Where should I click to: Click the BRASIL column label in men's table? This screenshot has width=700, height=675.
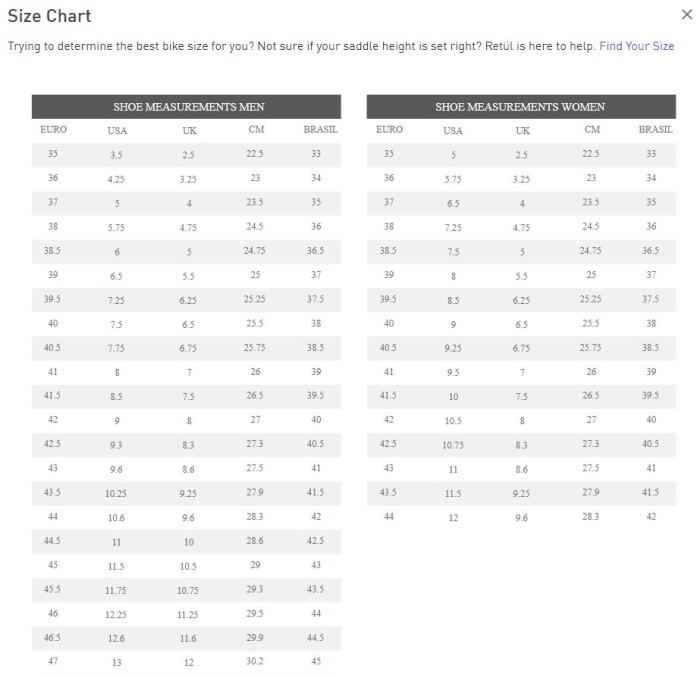pos(319,130)
